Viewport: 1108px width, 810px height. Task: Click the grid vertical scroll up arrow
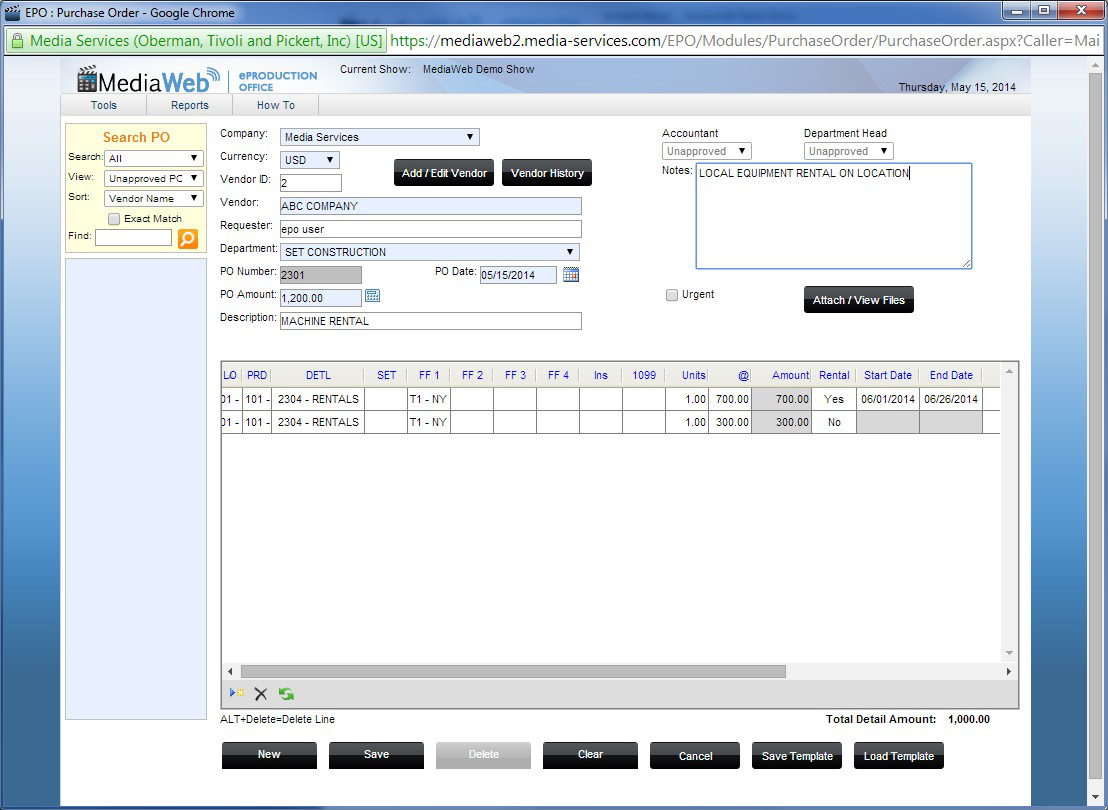click(x=1010, y=371)
